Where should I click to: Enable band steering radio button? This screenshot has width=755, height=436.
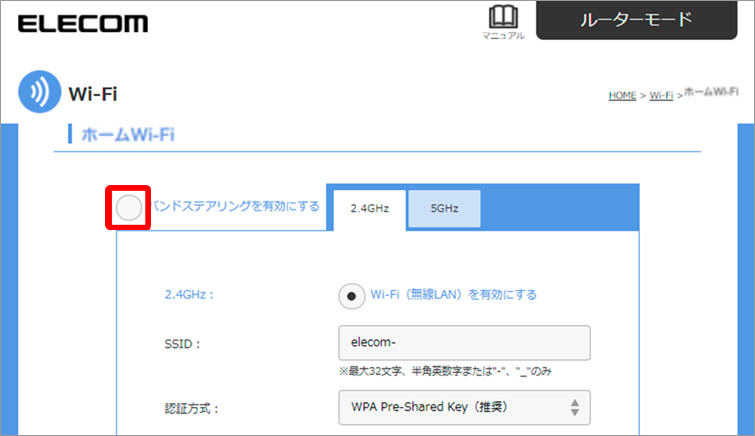click(x=129, y=208)
